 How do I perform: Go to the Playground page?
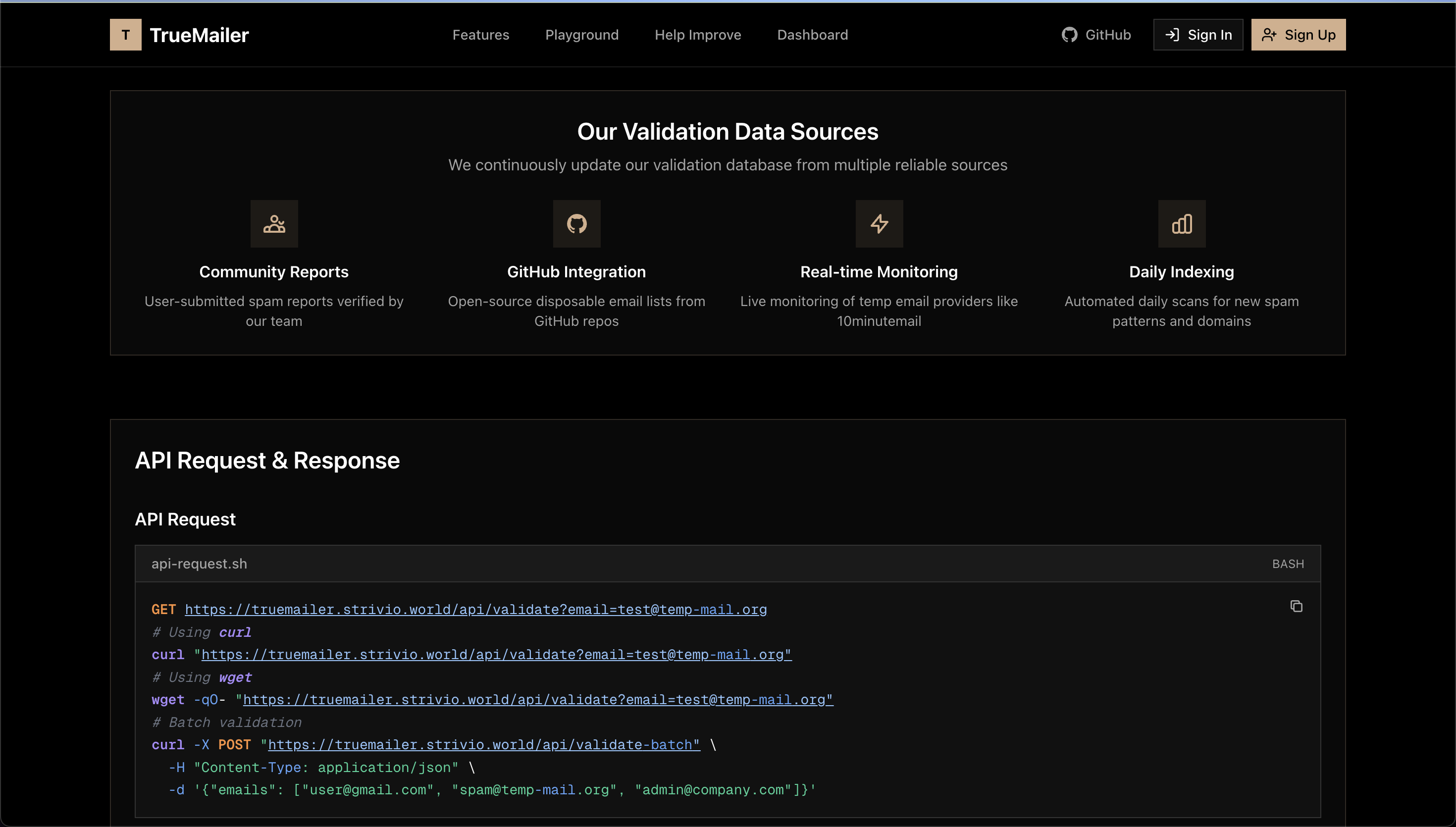pos(581,35)
